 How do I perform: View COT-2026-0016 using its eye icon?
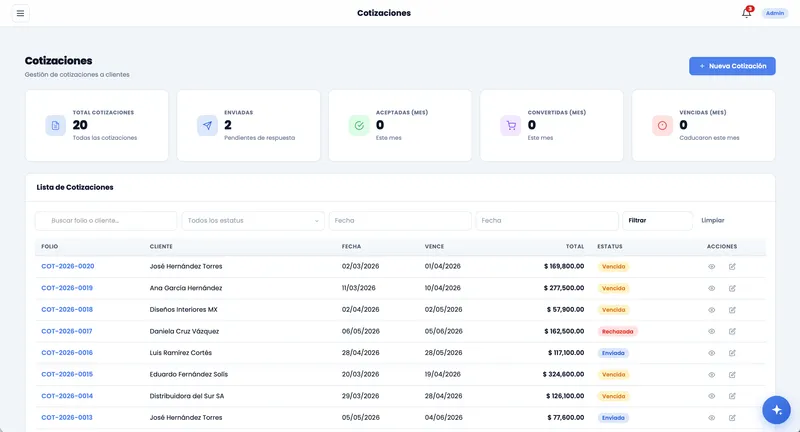(711, 353)
